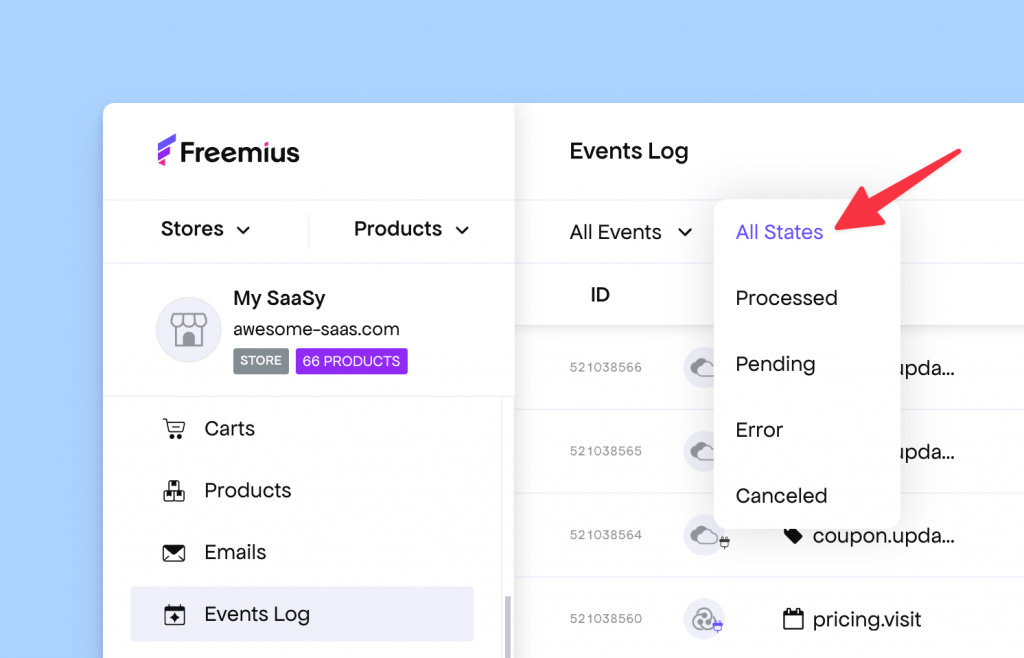Click the 66 PRODUCTS badge
This screenshot has width=1024, height=658.
tap(351, 361)
